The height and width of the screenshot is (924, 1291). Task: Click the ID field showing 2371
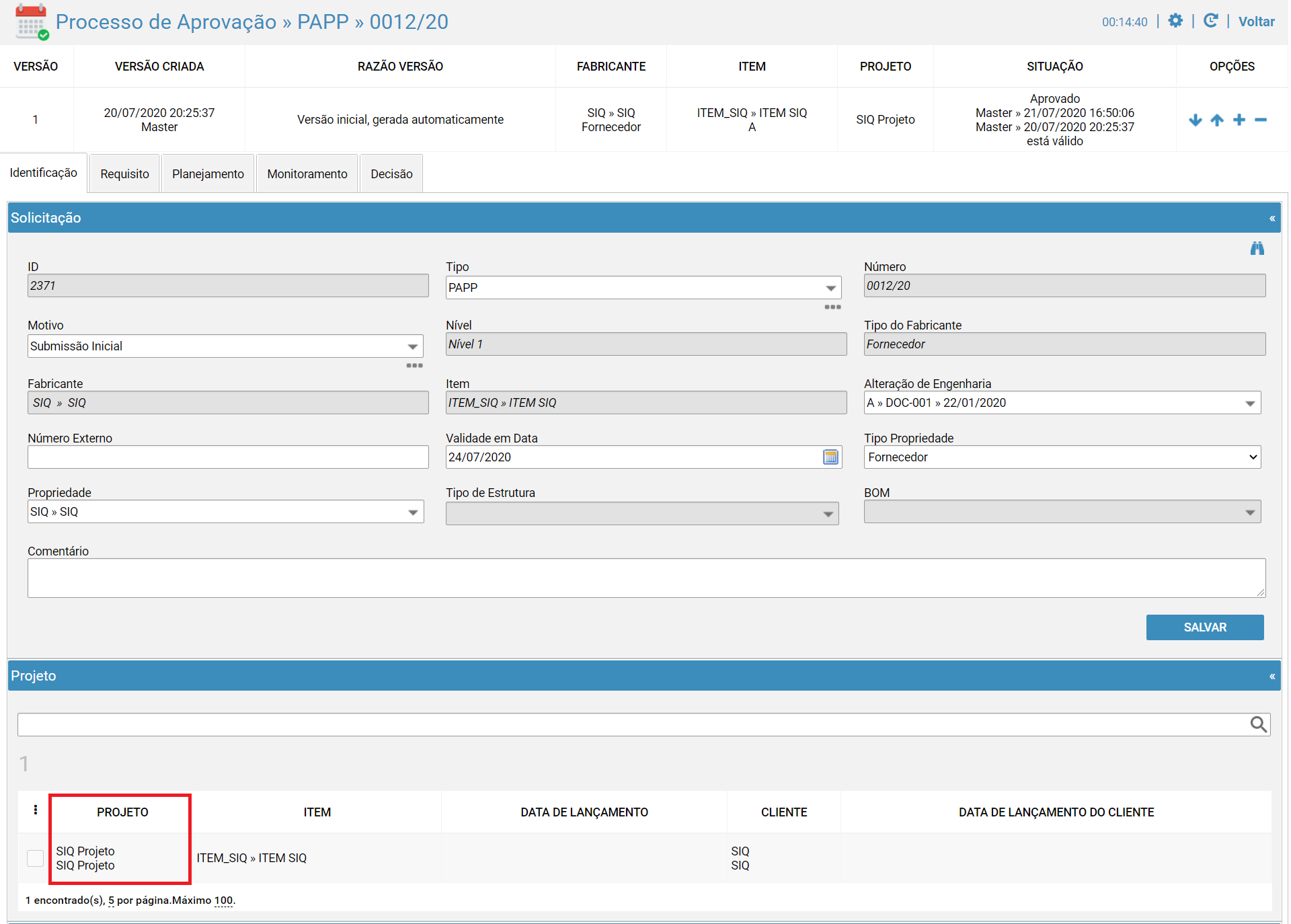point(228,286)
